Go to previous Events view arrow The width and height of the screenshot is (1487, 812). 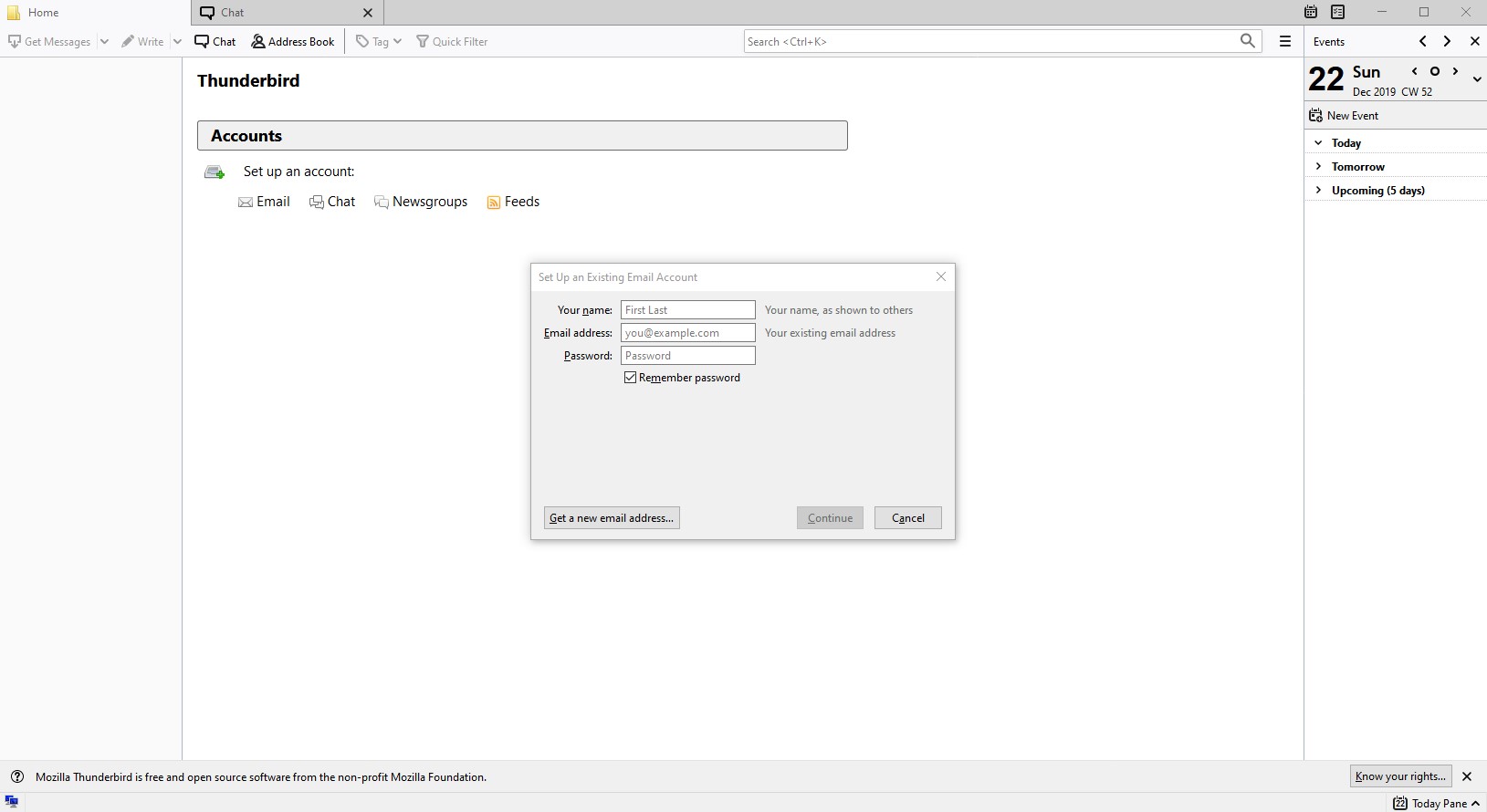click(1423, 41)
